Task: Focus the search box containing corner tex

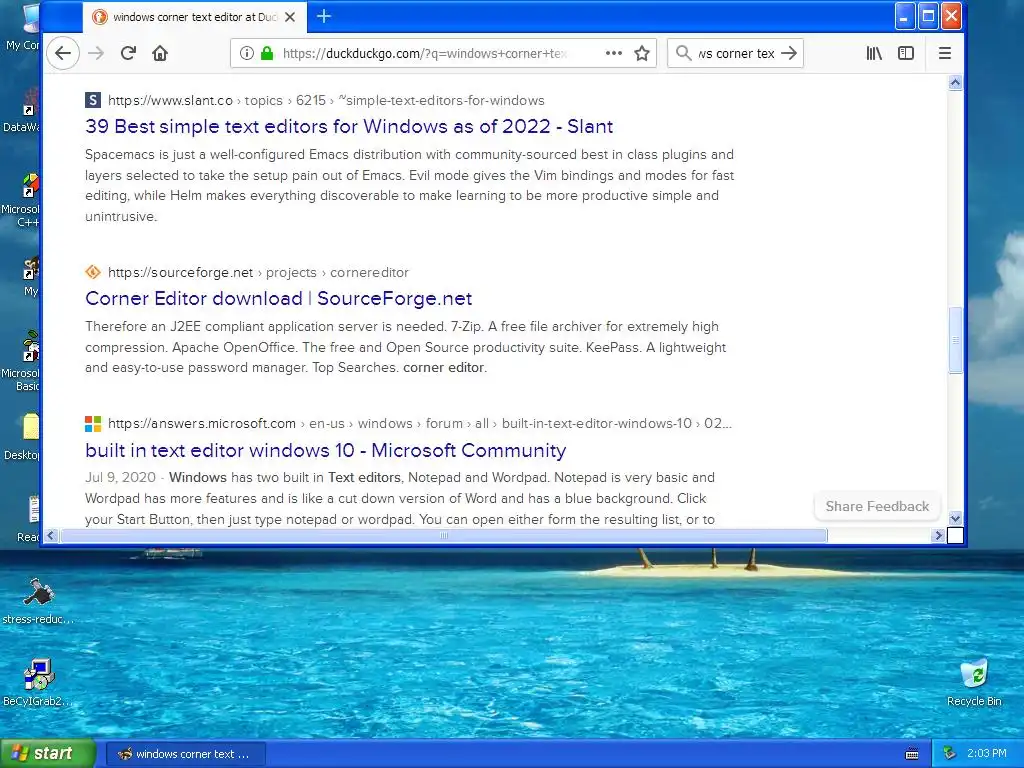Action: point(735,54)
